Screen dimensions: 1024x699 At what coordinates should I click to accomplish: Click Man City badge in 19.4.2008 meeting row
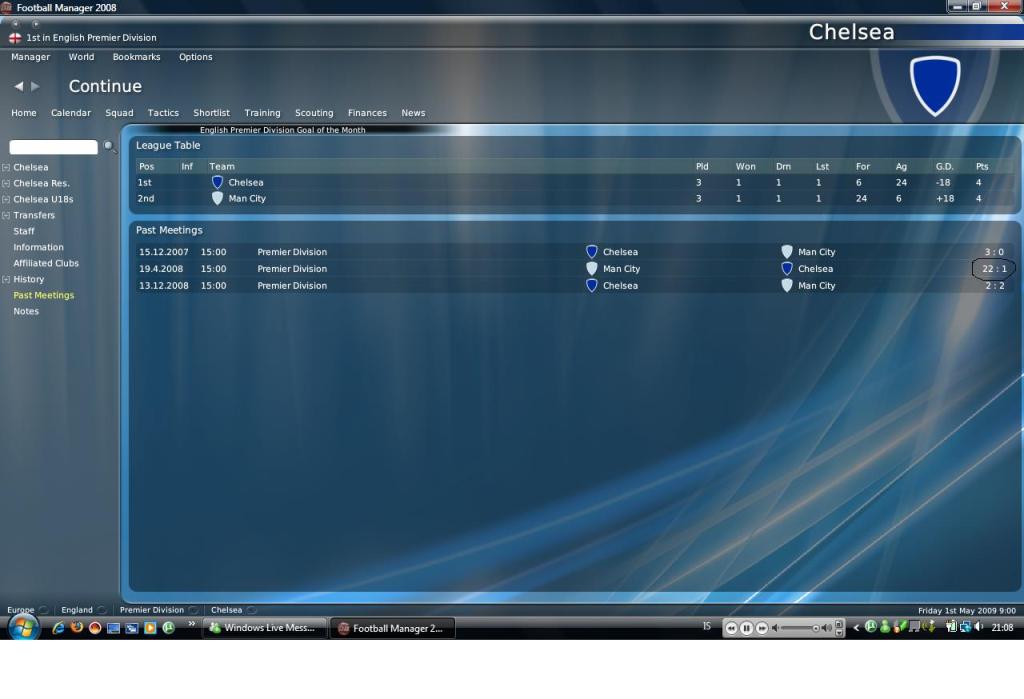point(592,268)
